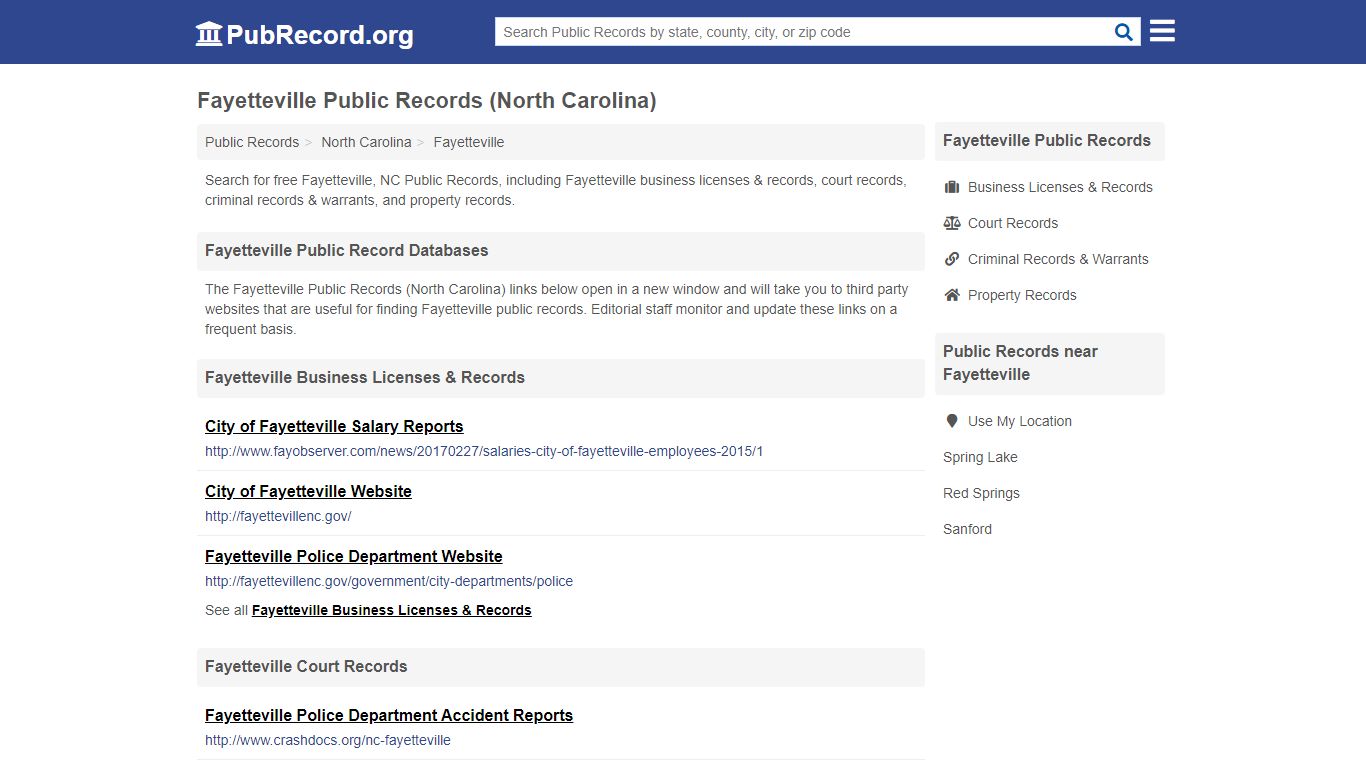Click Fayetteville Business Licenses & Records section heading
The width and height of the screenshot is (1366, 768).
click(365, 377)
